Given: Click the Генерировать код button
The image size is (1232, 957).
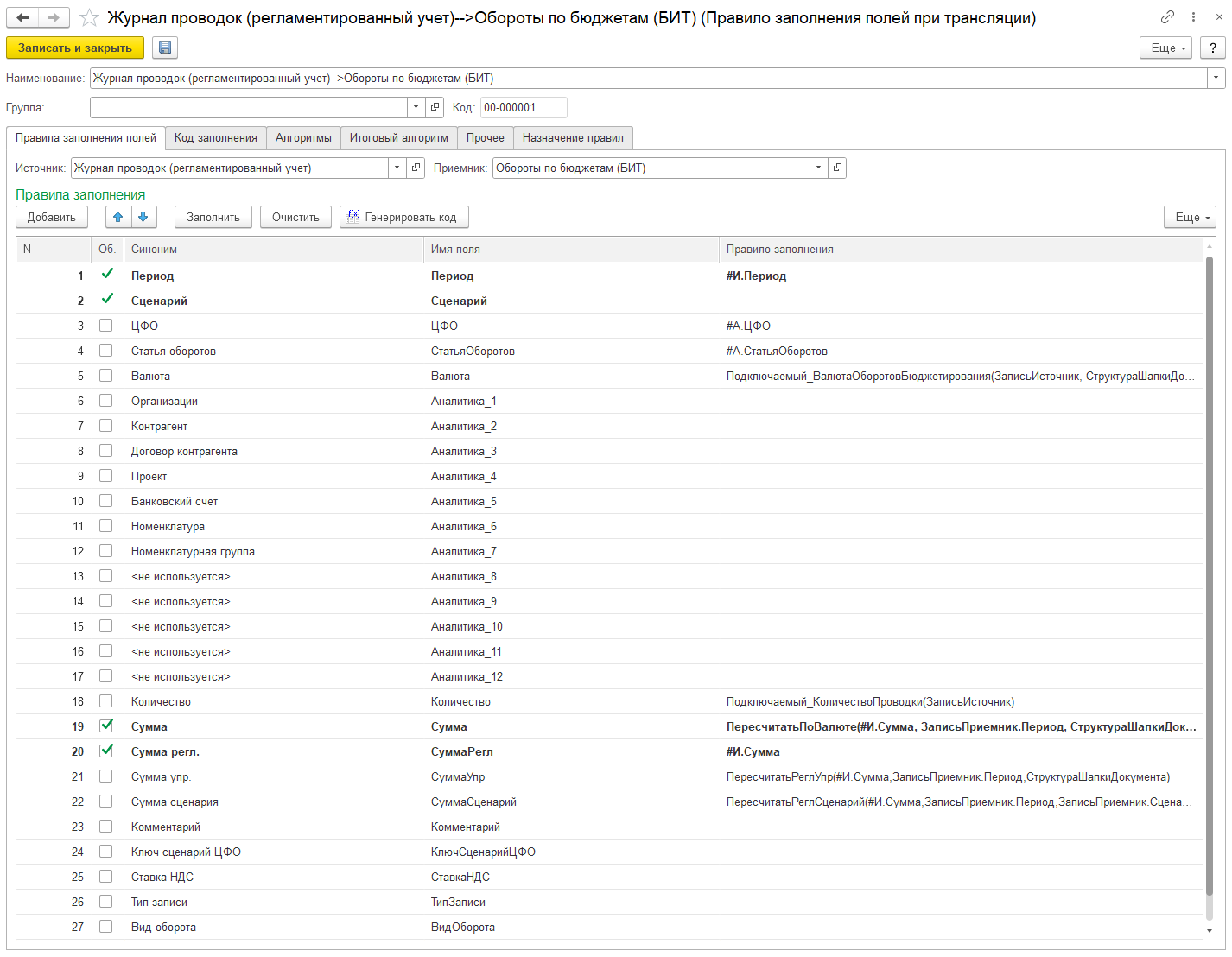Looking at the screenshot, I should click(x=404, y=218).
